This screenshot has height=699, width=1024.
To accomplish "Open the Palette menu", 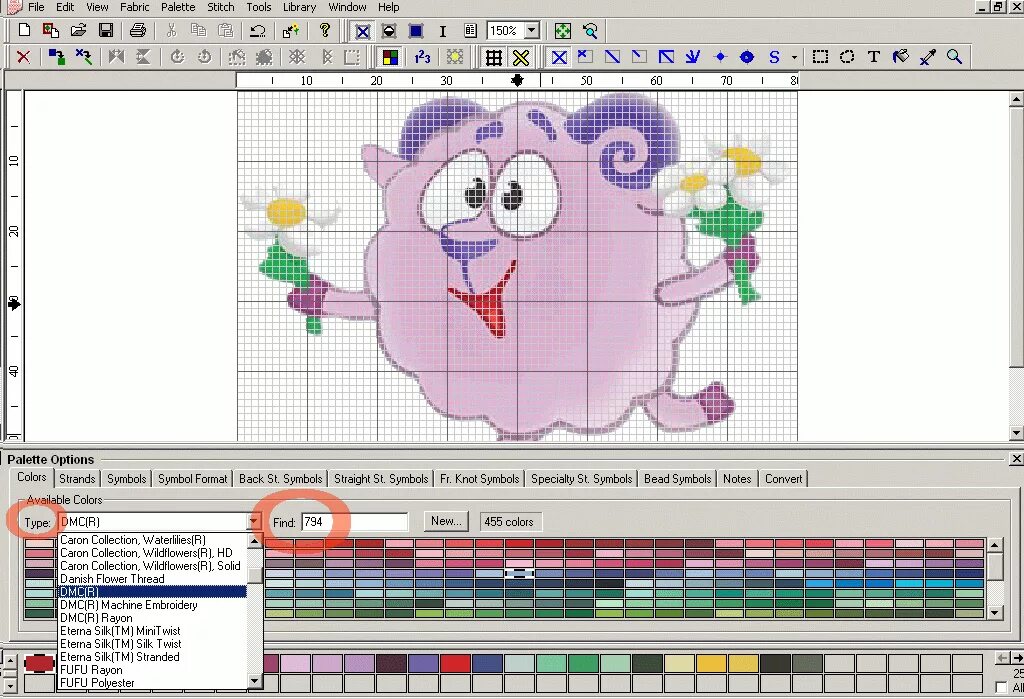I will (178, 7).
